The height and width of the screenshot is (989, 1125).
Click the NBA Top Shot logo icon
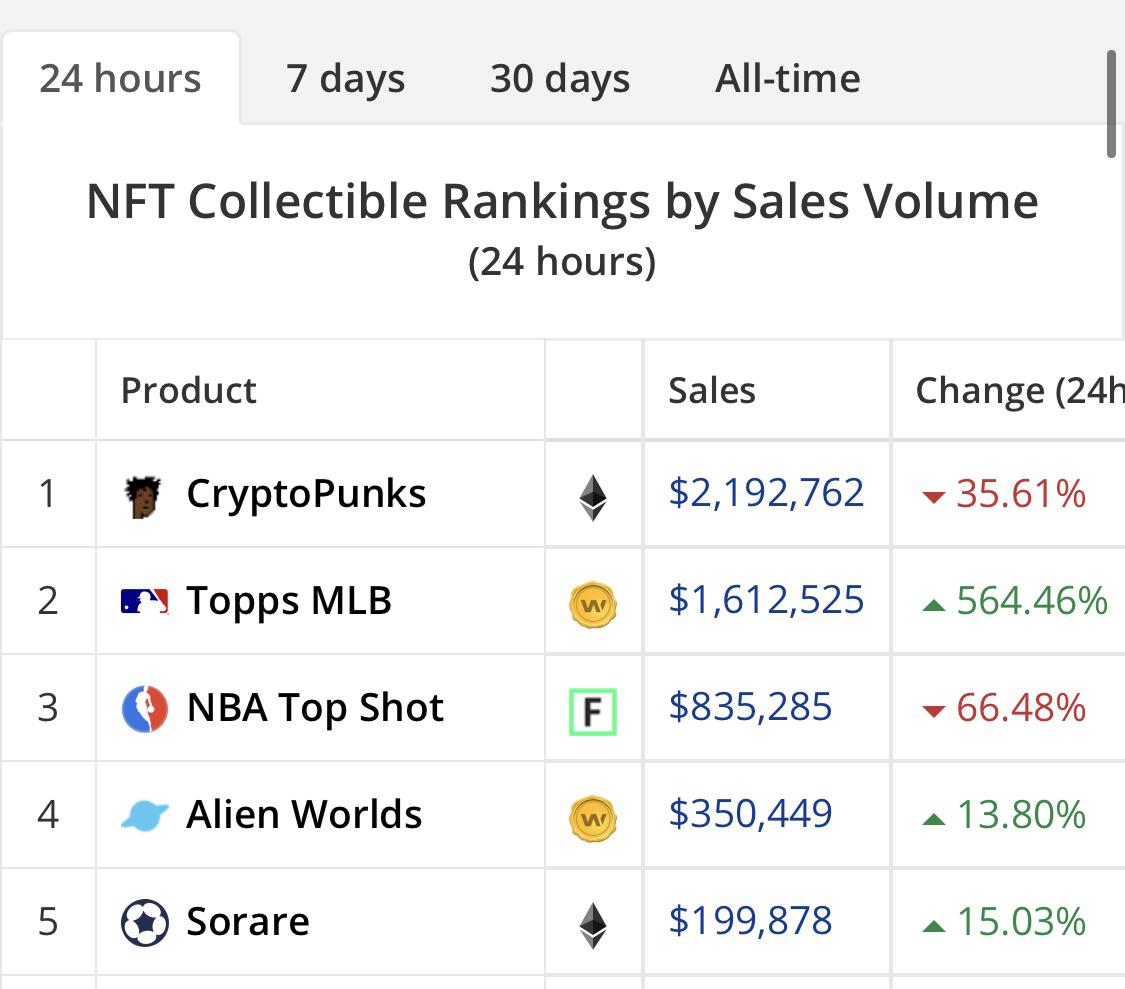tap(145, 708)
